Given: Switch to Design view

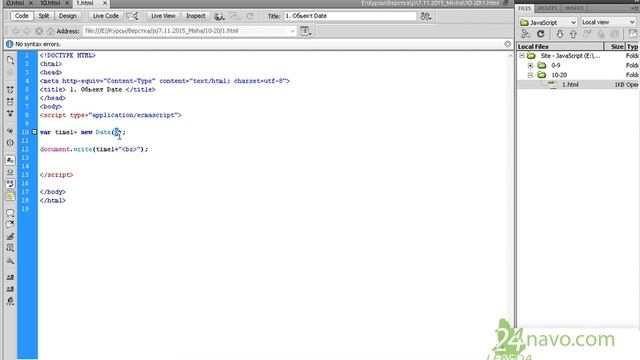Looking at the screenshot, I should point(68,16).
